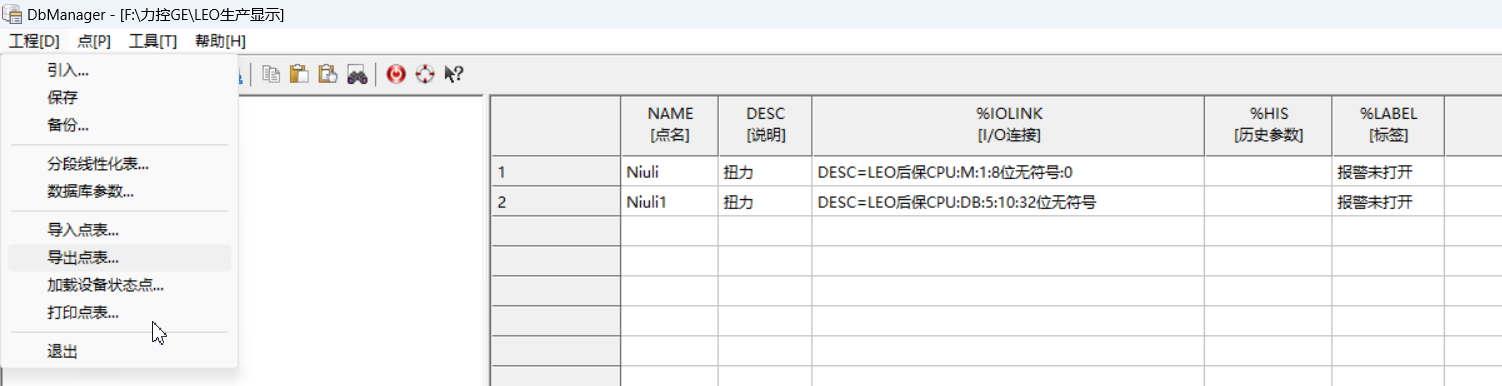
Task: Open the 工具[T] menu
Action: (x=153, y=41)
